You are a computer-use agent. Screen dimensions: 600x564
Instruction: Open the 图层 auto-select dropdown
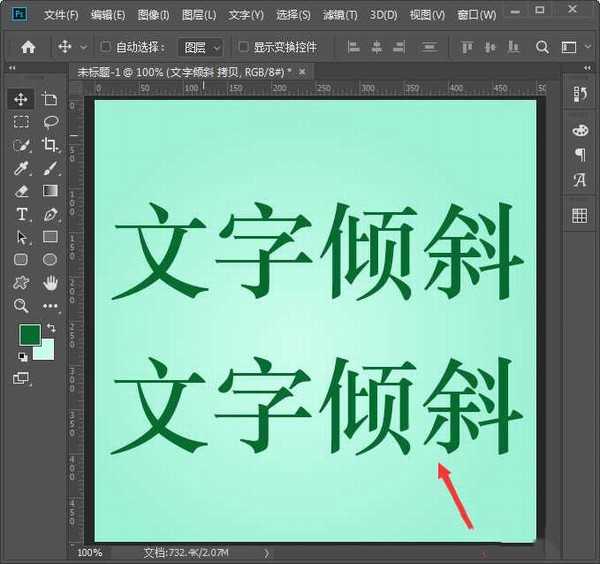[x=200, y=47]
